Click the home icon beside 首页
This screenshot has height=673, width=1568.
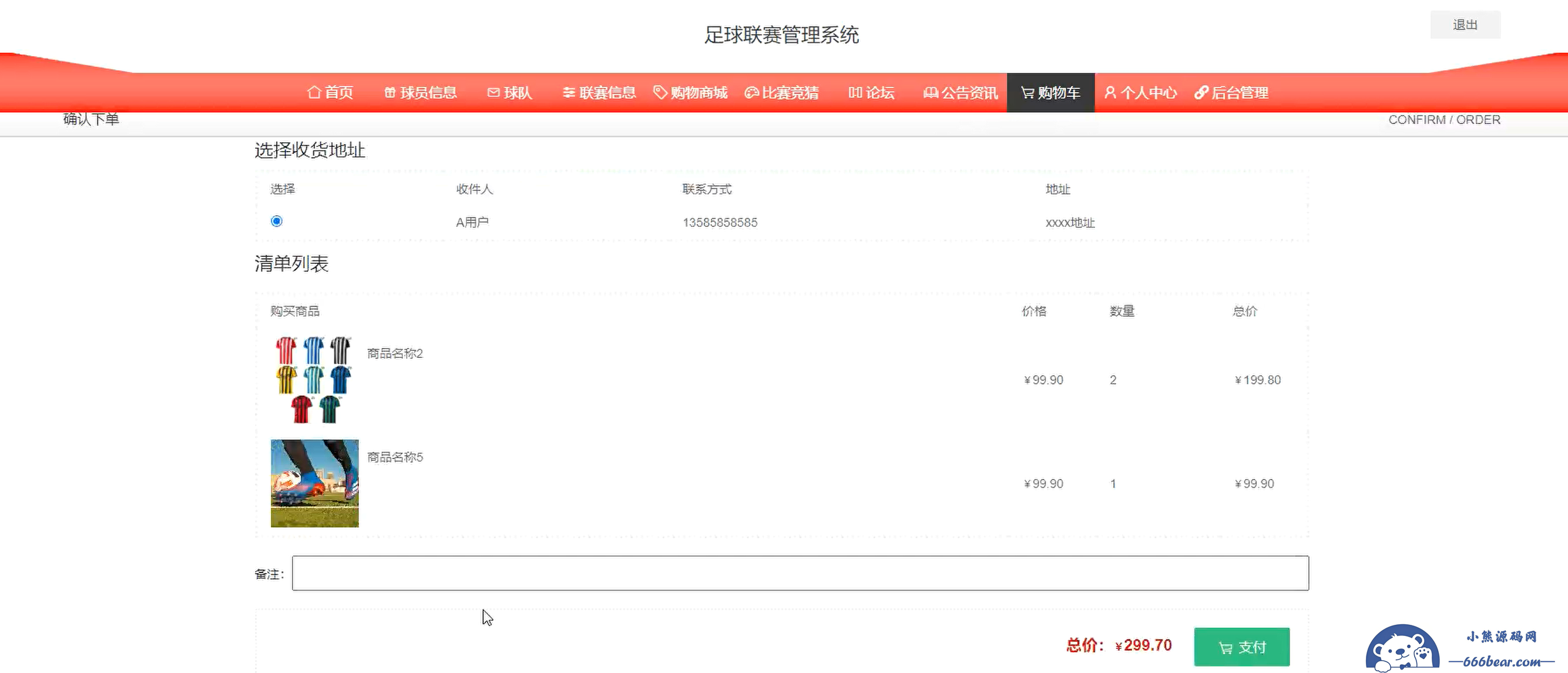(314, 92)
